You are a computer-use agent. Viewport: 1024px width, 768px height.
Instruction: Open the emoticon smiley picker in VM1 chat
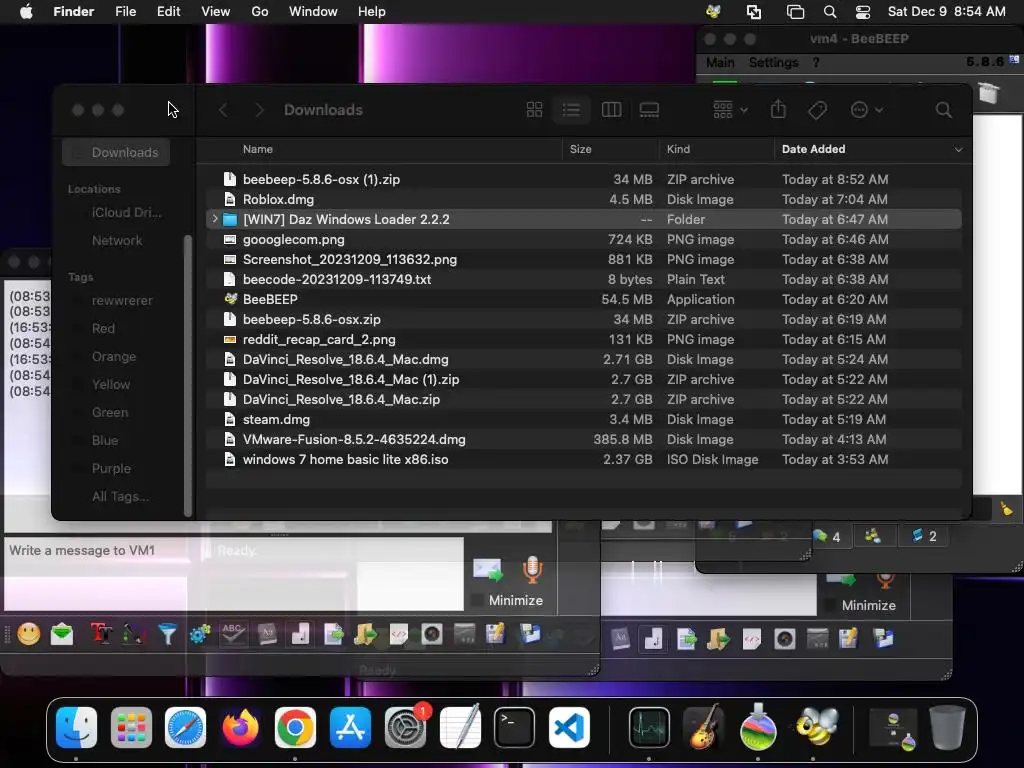click(x=29, y=634)
